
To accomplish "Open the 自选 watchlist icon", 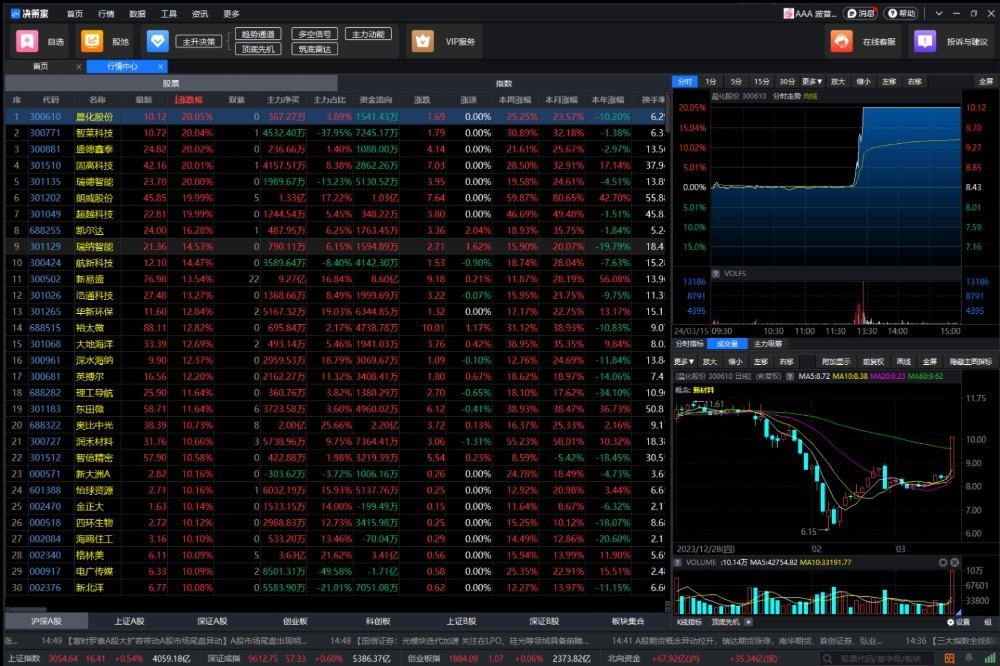I will tap(26, 42).
